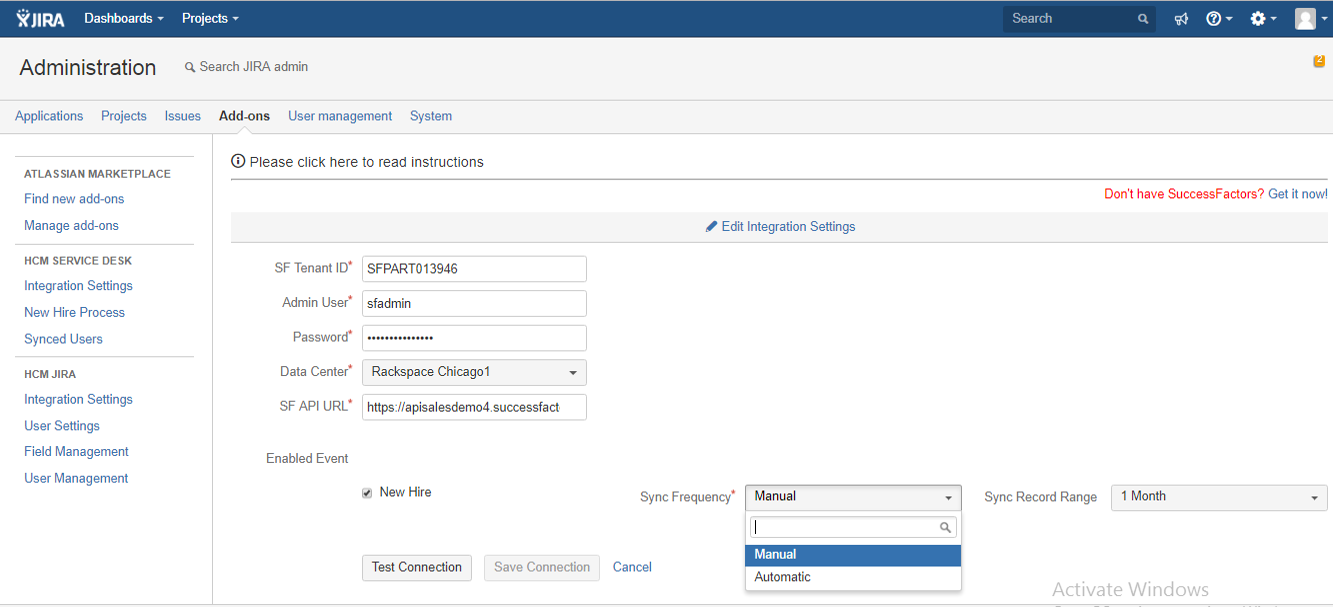Click the info icon beside instructions
The height and width of the screenshot is (607, 1333).
(x=238, y=161)
